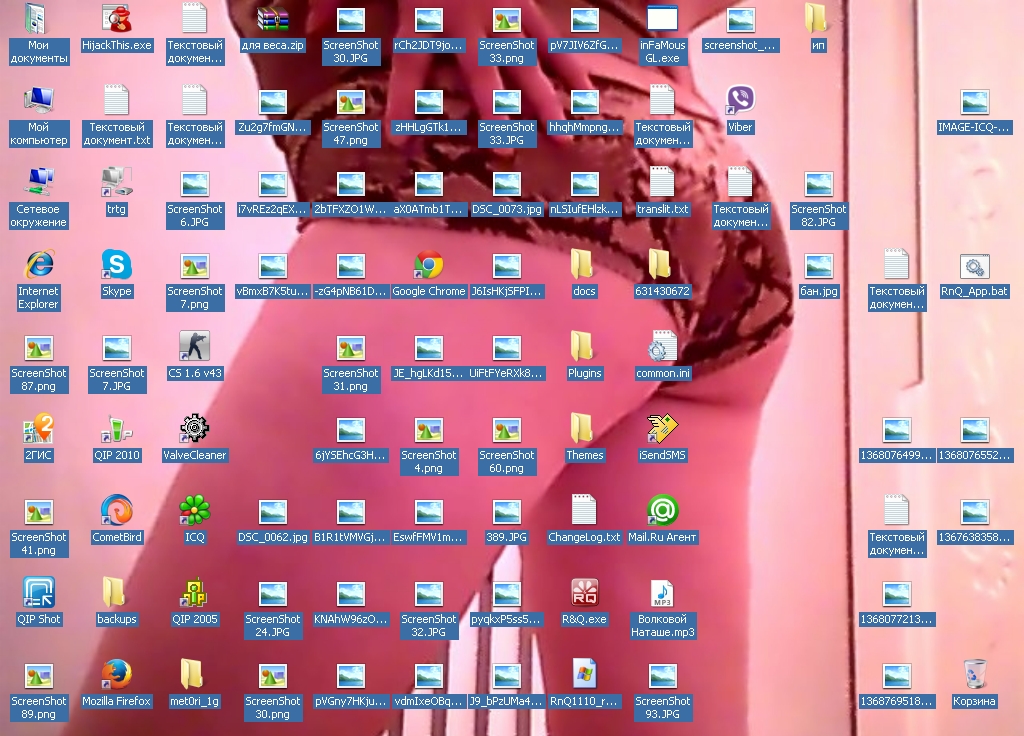Click the inFaMous GL.exe icon
Screen dimensions: 1024x736
pyautogui.click(x=662, y=19)
